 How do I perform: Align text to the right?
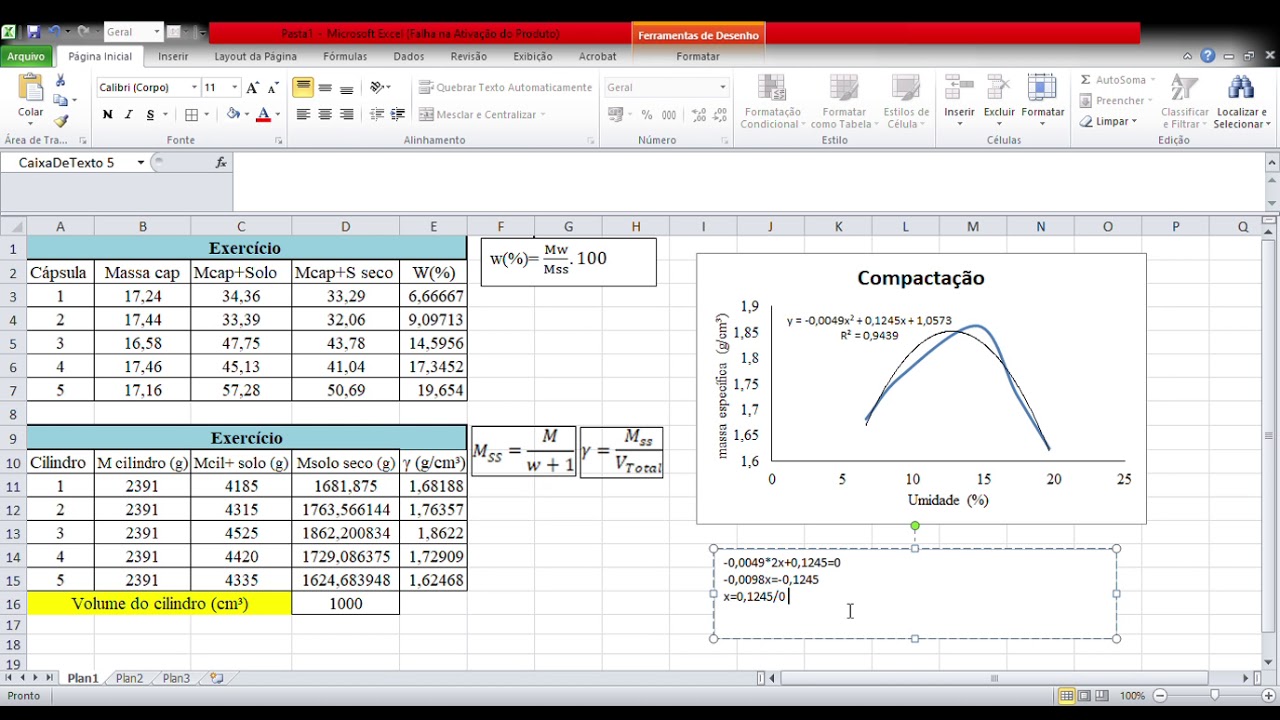click(347, 115)
